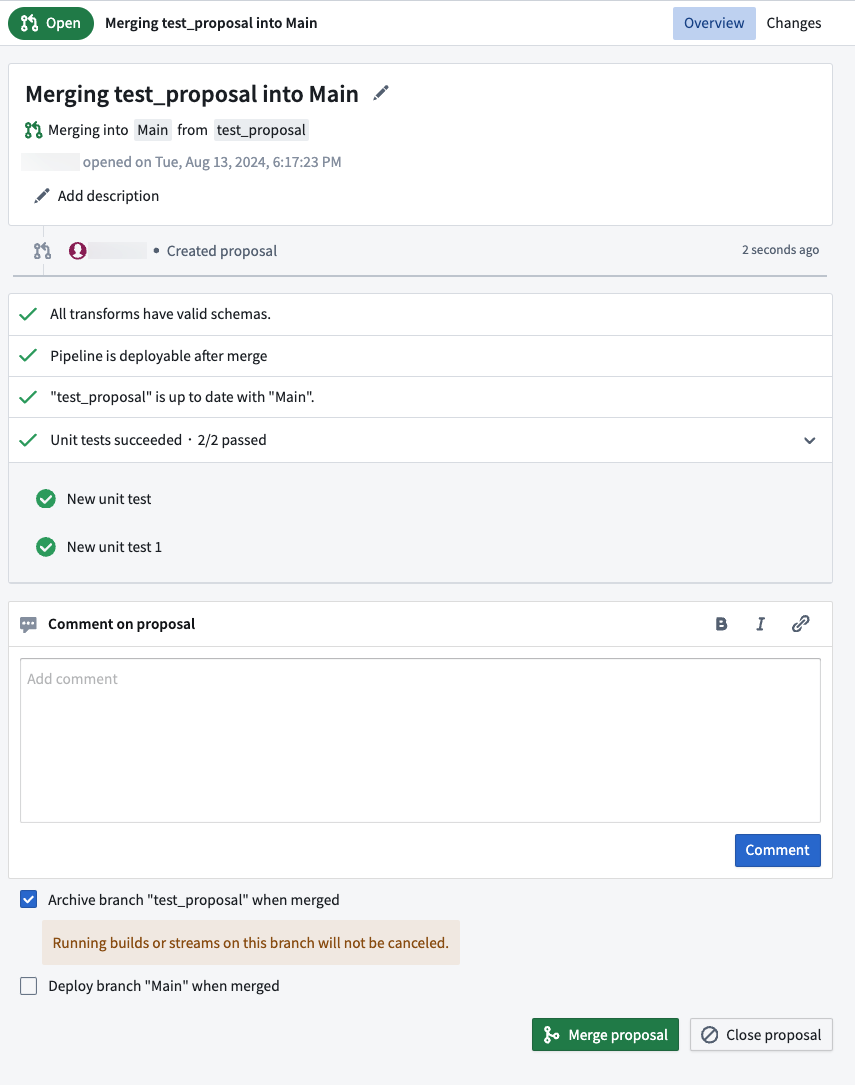The width and height of the screenshot is (855, 1085).
Task: Click the test_proposal branch tag
Action: pos(261,130)
